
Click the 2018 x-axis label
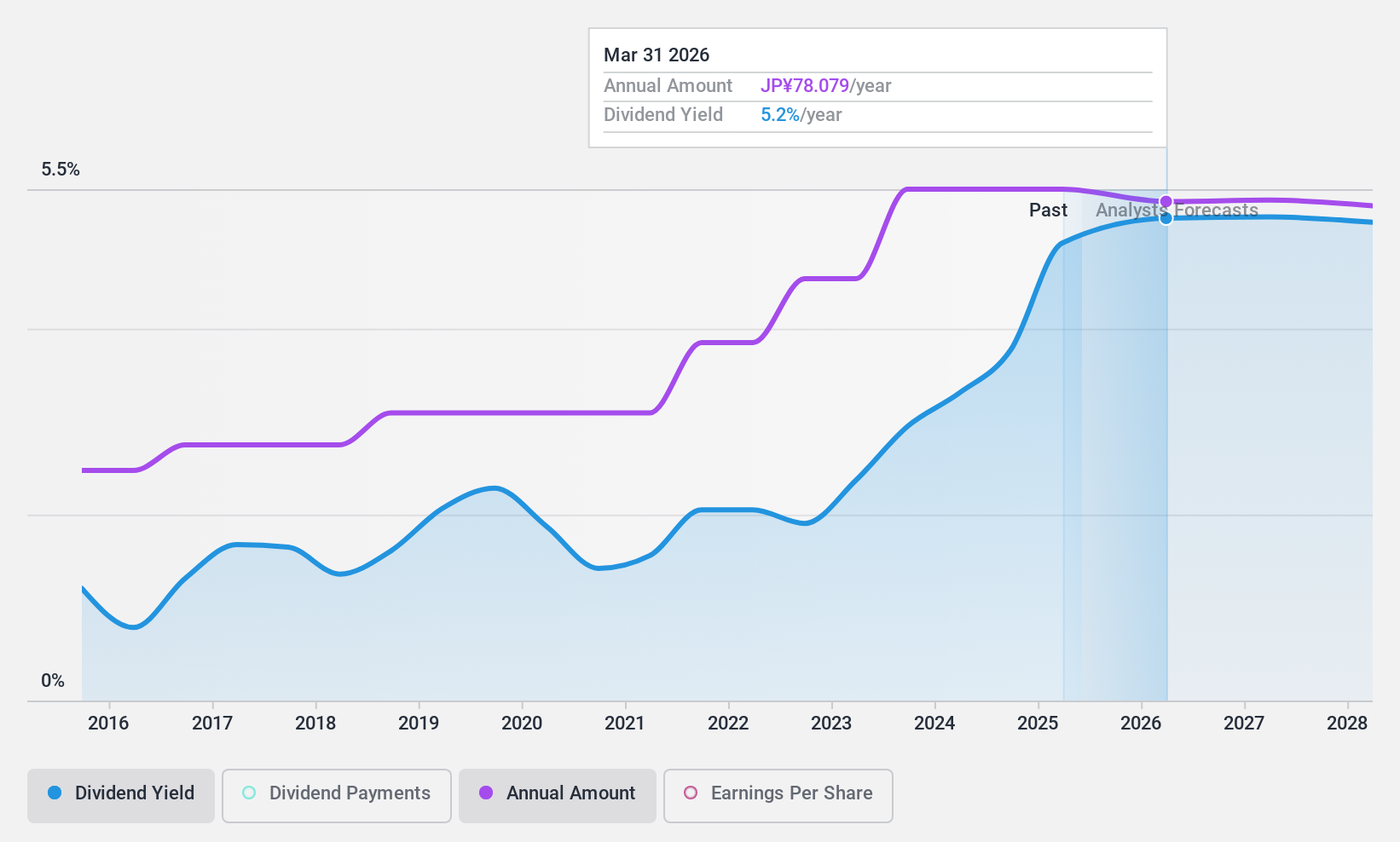pos(315,724)
